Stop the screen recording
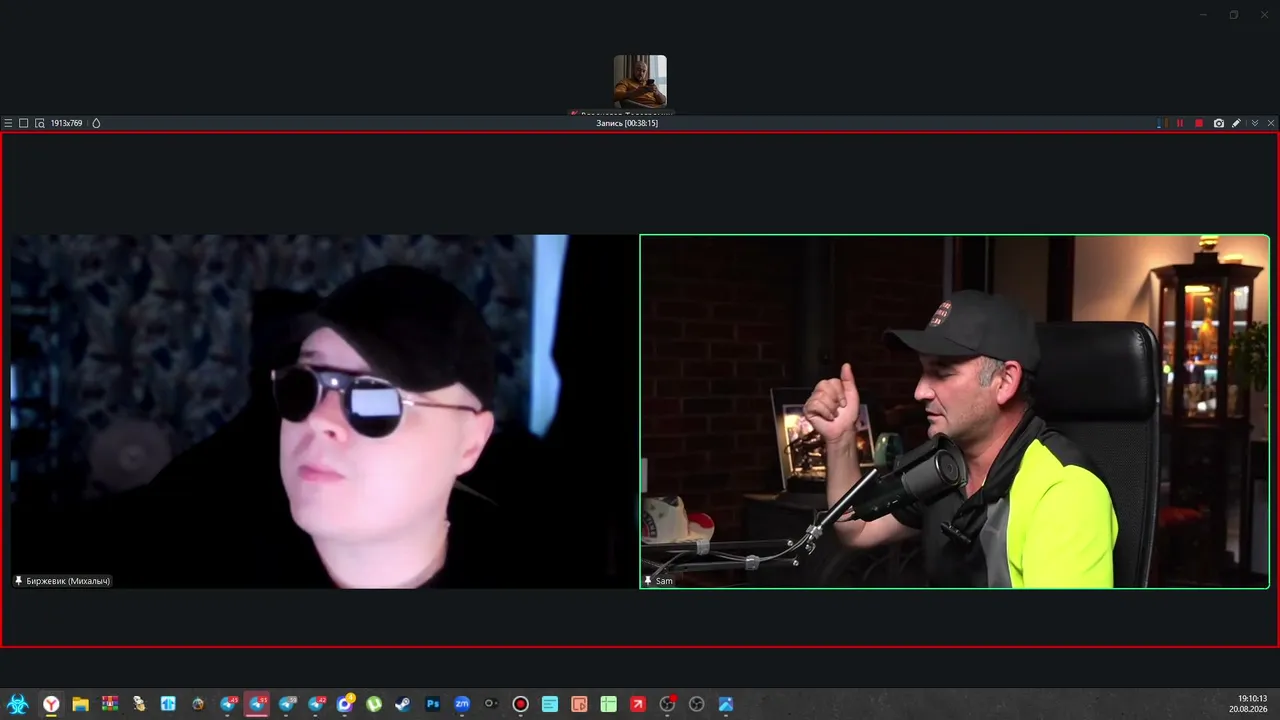1280x720 pixels. tap(1199, 123)
